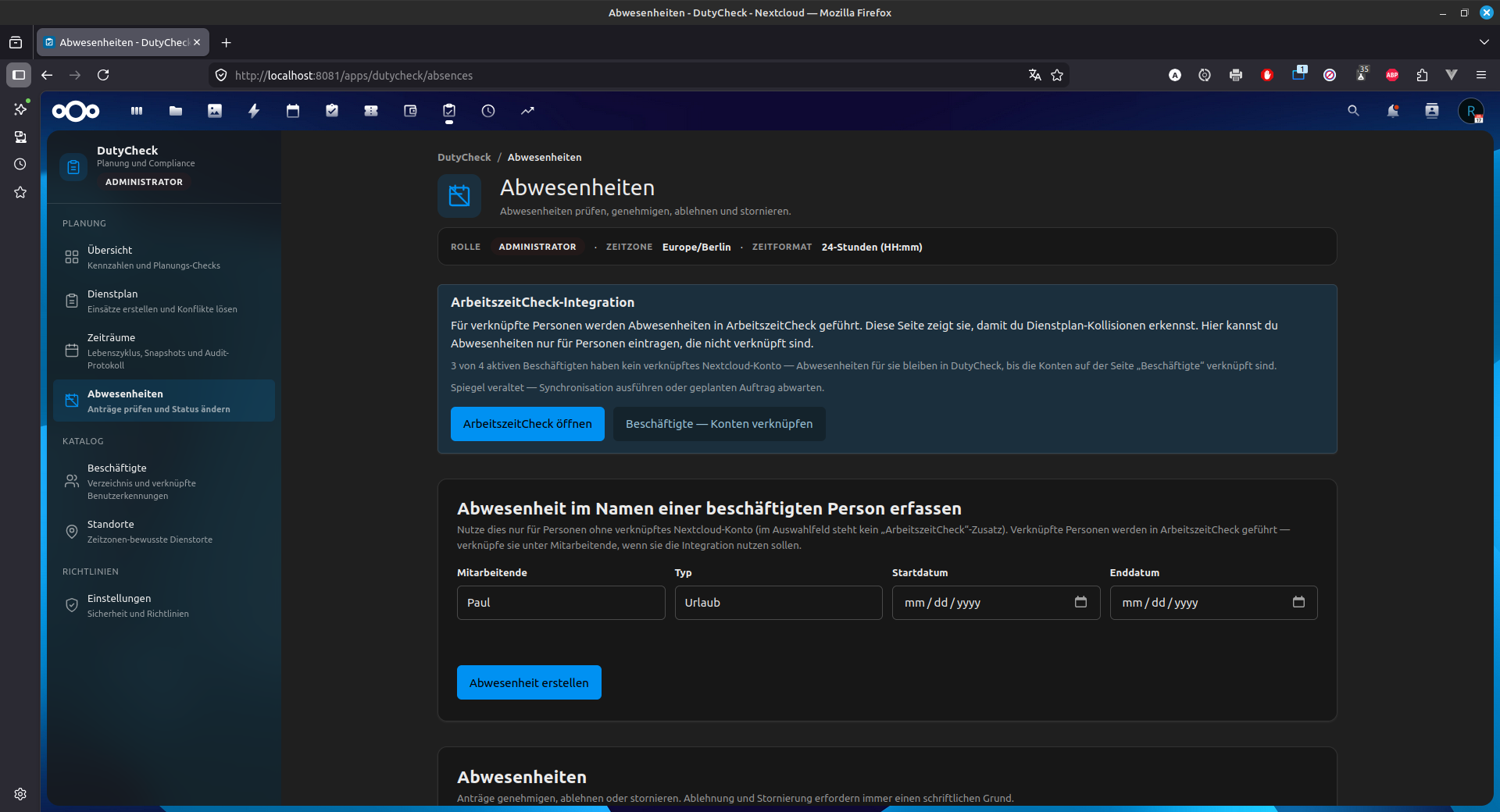The width and height of the screenshot is (1500, 812).
Task: Select Abwesenheiten in the sidebar
Action: [164, 401]
